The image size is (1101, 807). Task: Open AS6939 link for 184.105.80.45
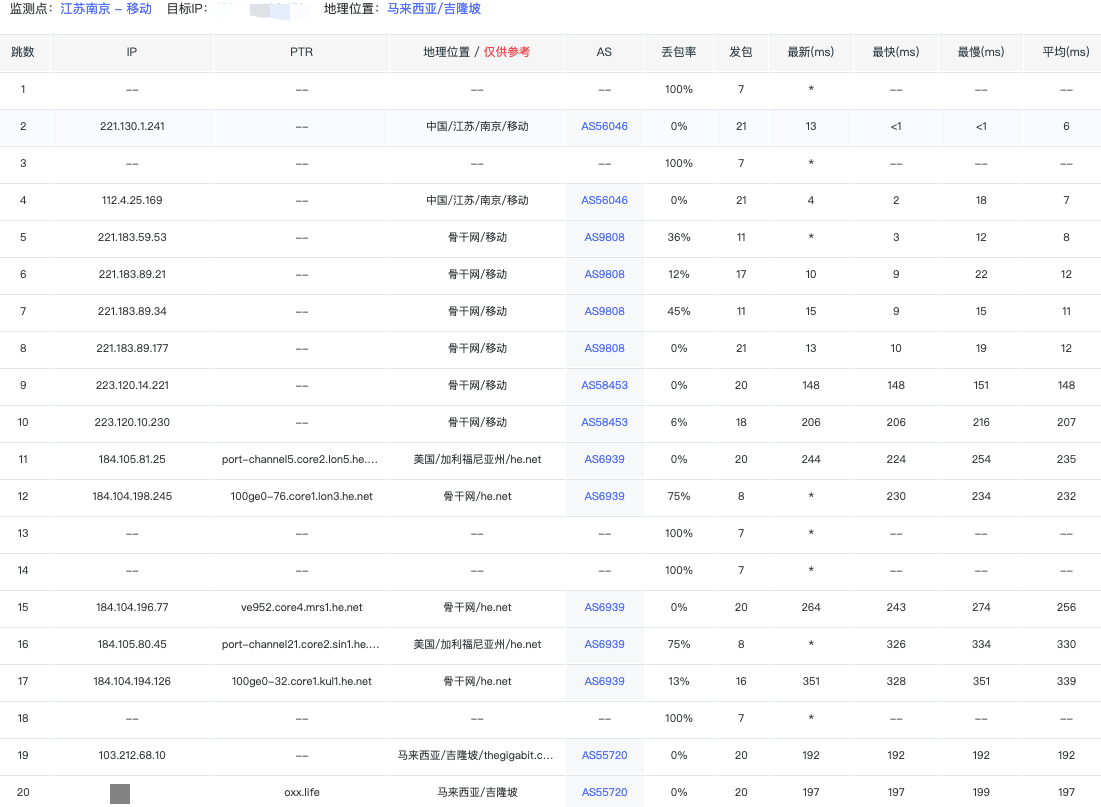point(605,644)
